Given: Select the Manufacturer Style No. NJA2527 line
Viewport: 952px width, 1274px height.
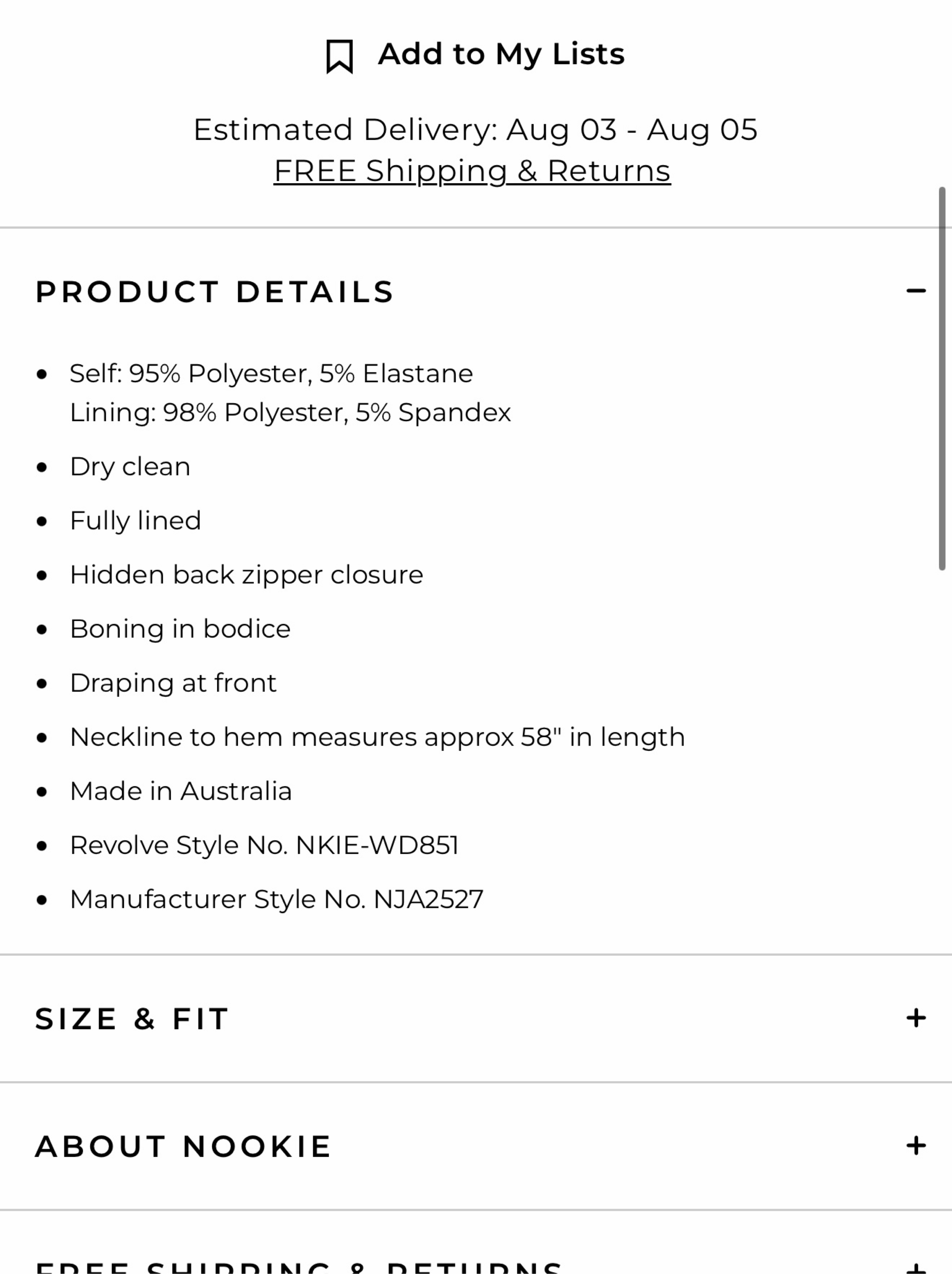Looking at the screenshot, I should [276, 900].
